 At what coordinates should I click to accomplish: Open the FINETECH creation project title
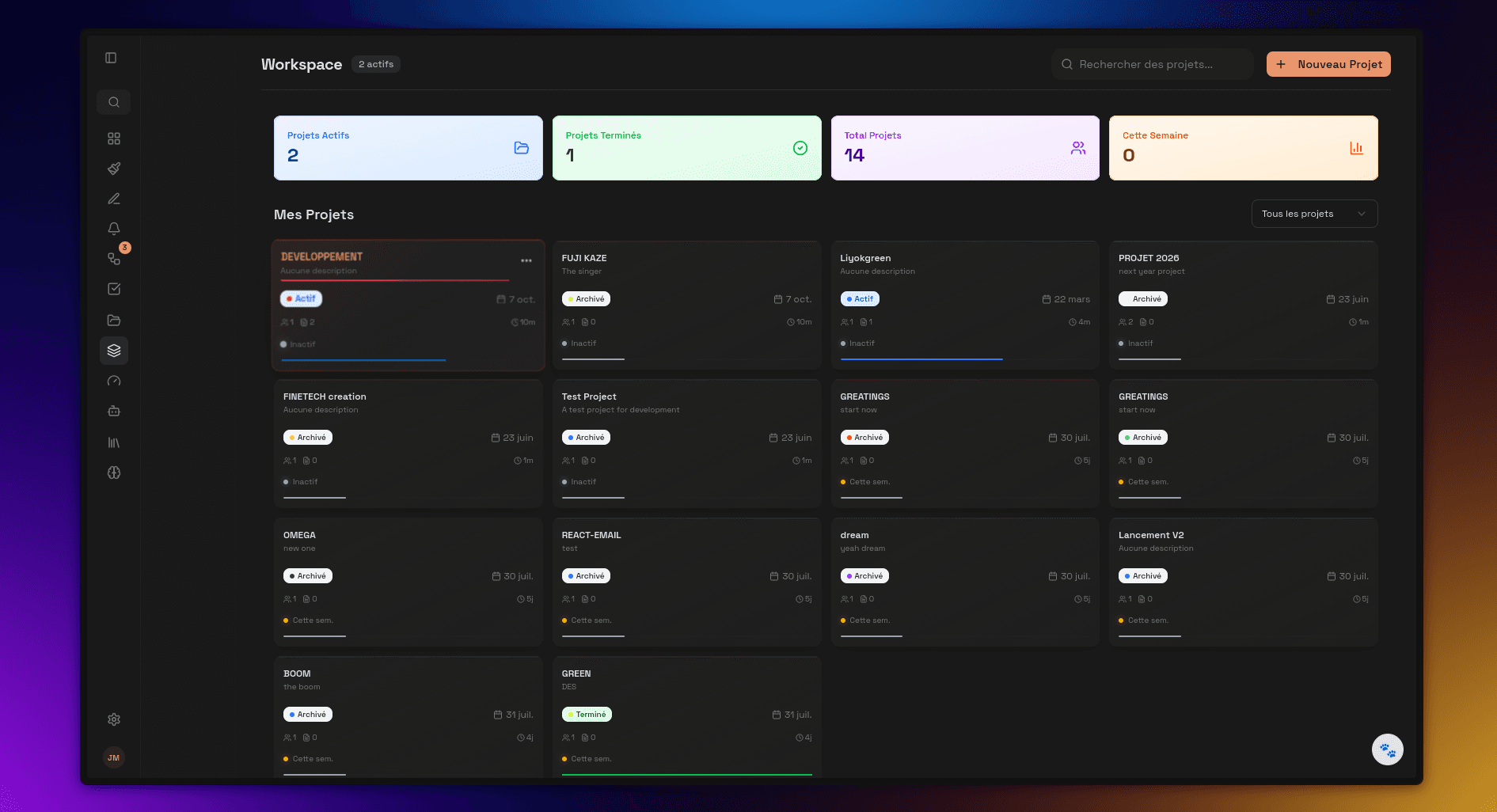point(325,397)
